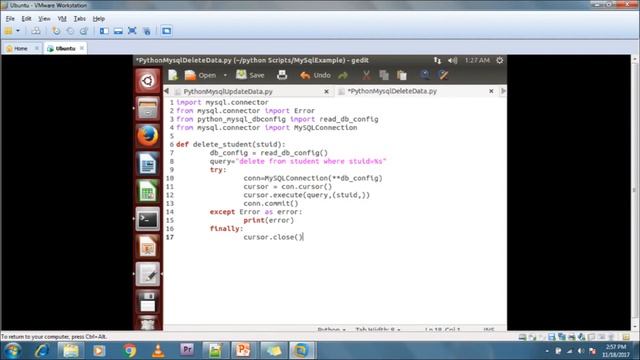Undo the last edit in gedit

pyautogui.click(x=316, y=75)
